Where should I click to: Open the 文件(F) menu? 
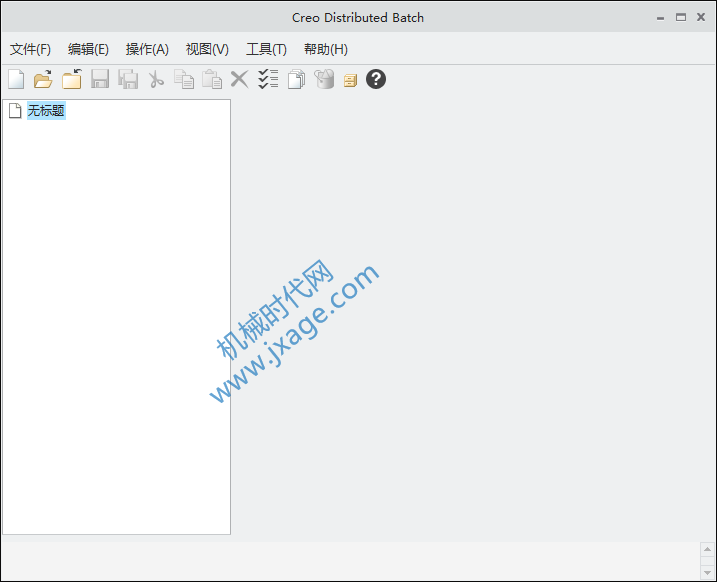(30, 49)
